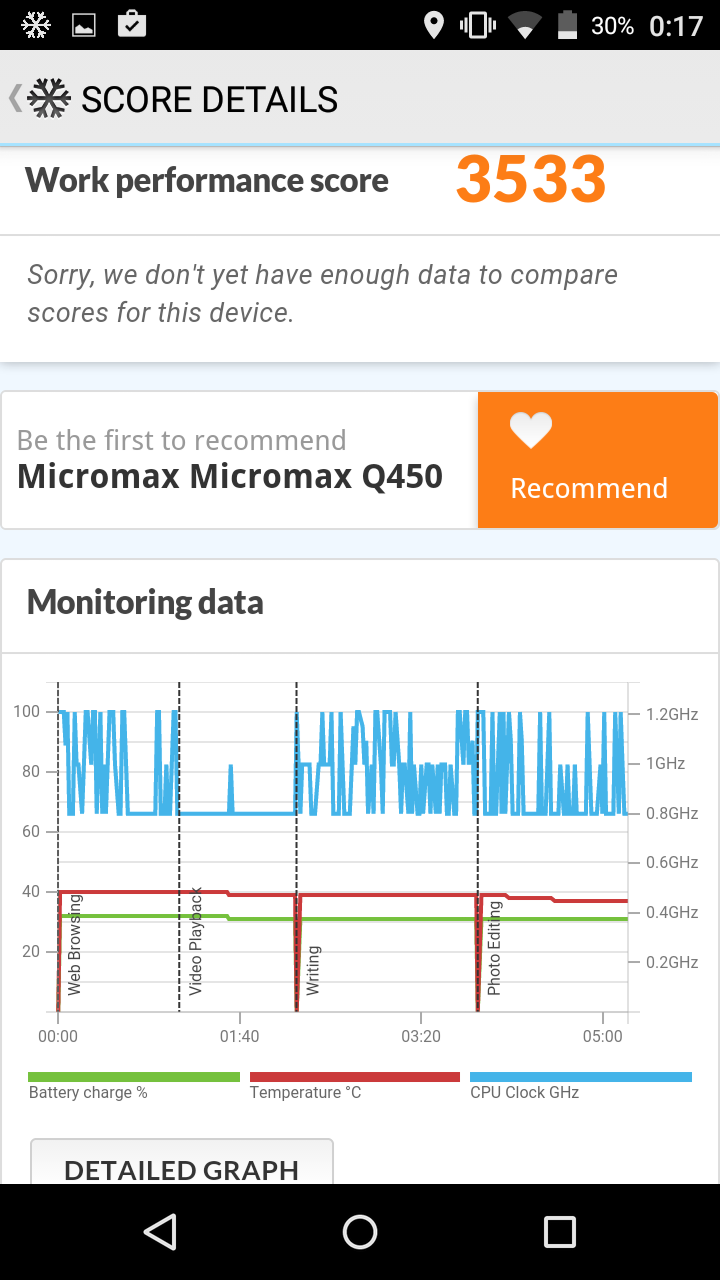Tap the location pin status icon
Image resolution: width=720 pixels, height=1280 pixels.
[x=434, y=25]
